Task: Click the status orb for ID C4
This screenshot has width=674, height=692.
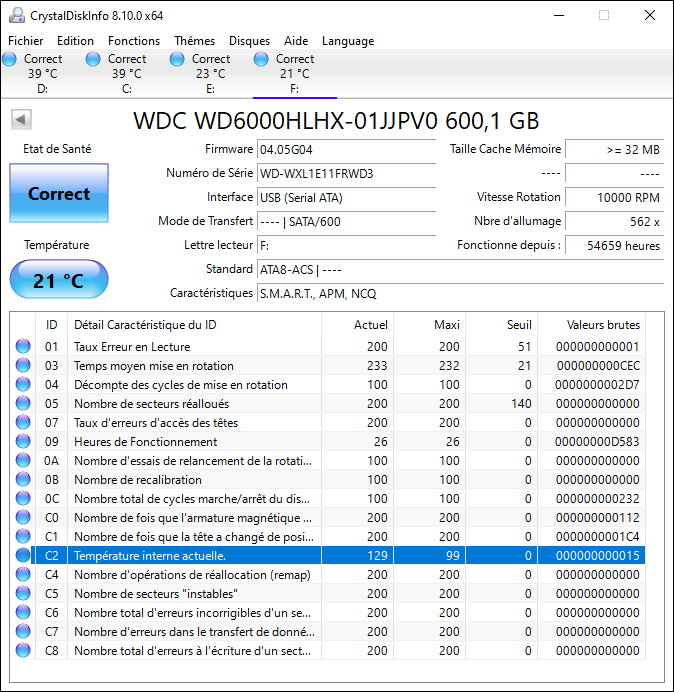Action: [x=23, y=574]
